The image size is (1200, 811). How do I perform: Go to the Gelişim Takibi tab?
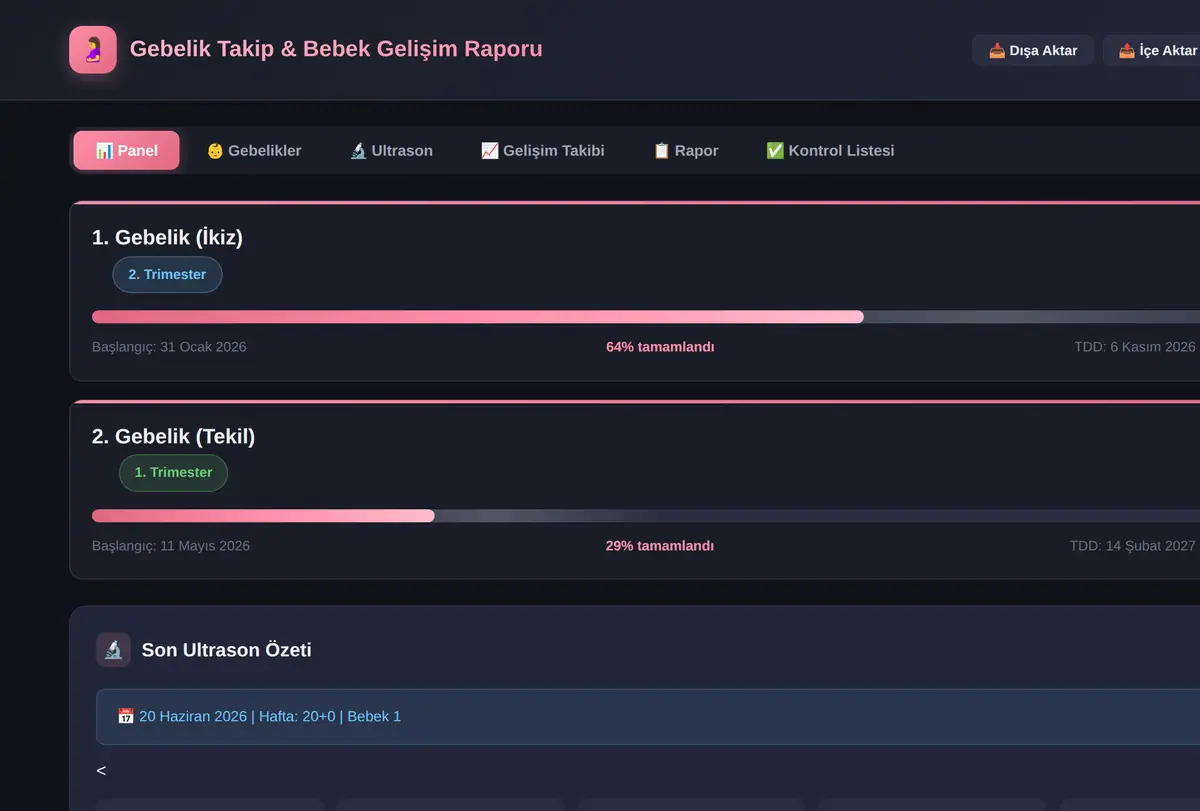[543, 151]
